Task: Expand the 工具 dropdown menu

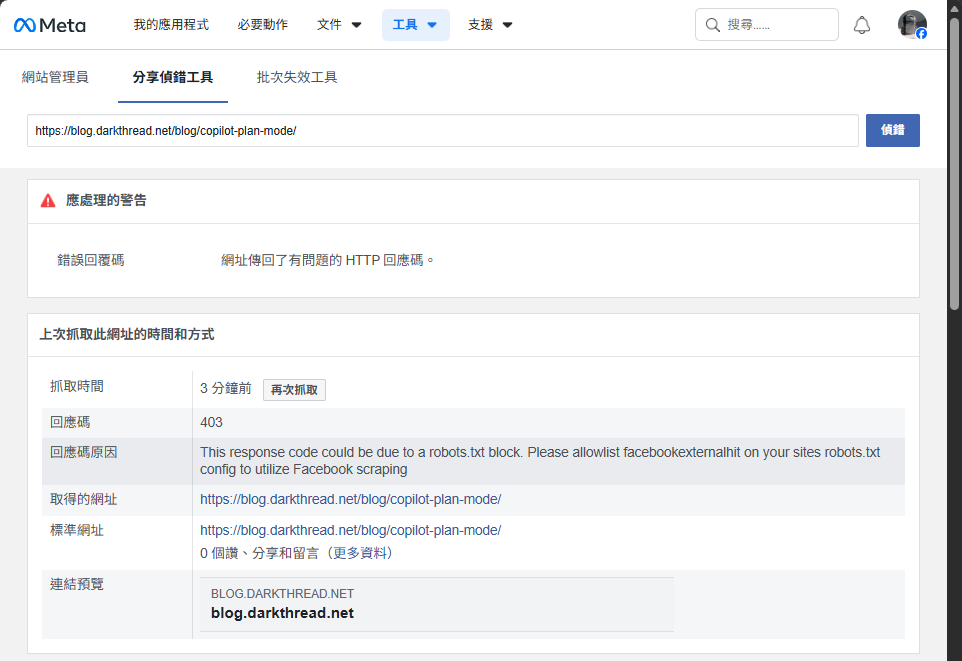Action: pos(415,25)
